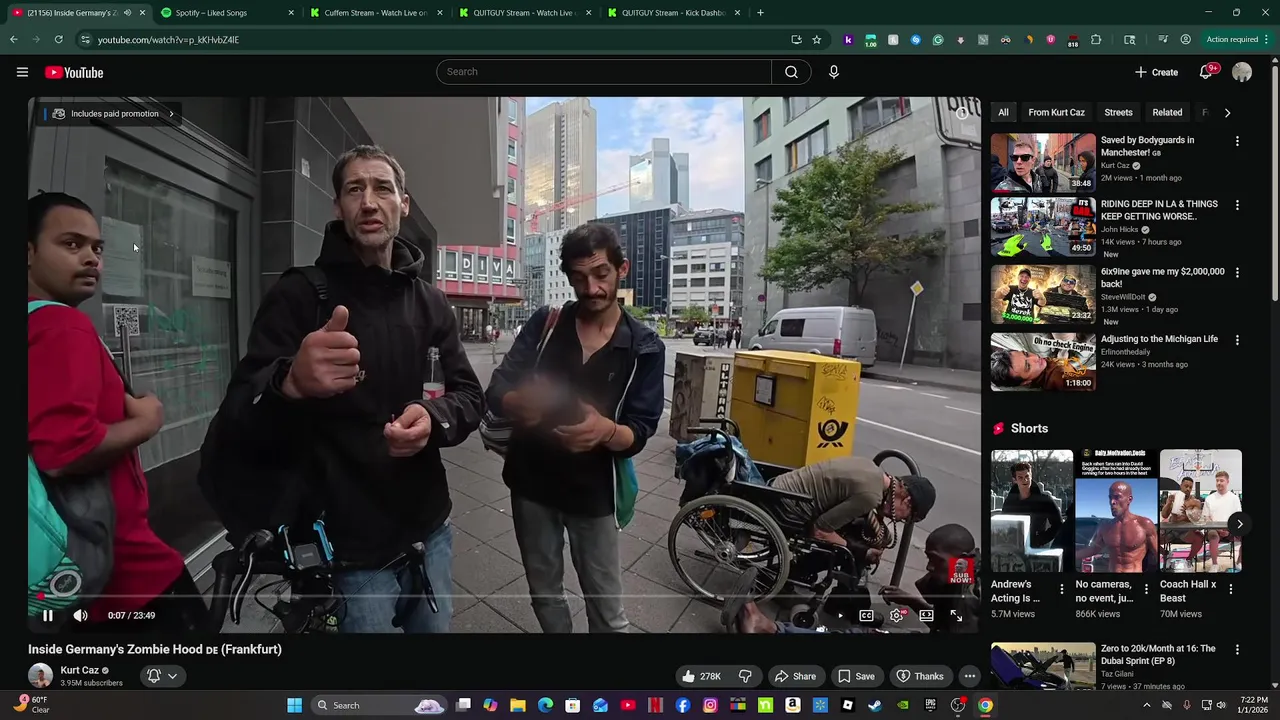
Task: Bookmark this page with the star
Action: (x=817, y=40)
